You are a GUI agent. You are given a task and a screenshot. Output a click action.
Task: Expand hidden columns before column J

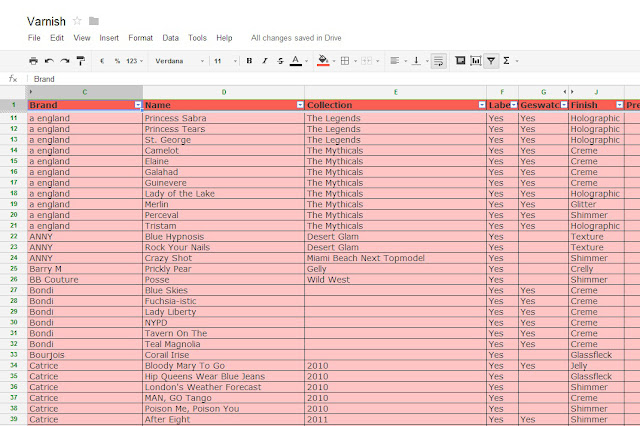click(572, 92)
